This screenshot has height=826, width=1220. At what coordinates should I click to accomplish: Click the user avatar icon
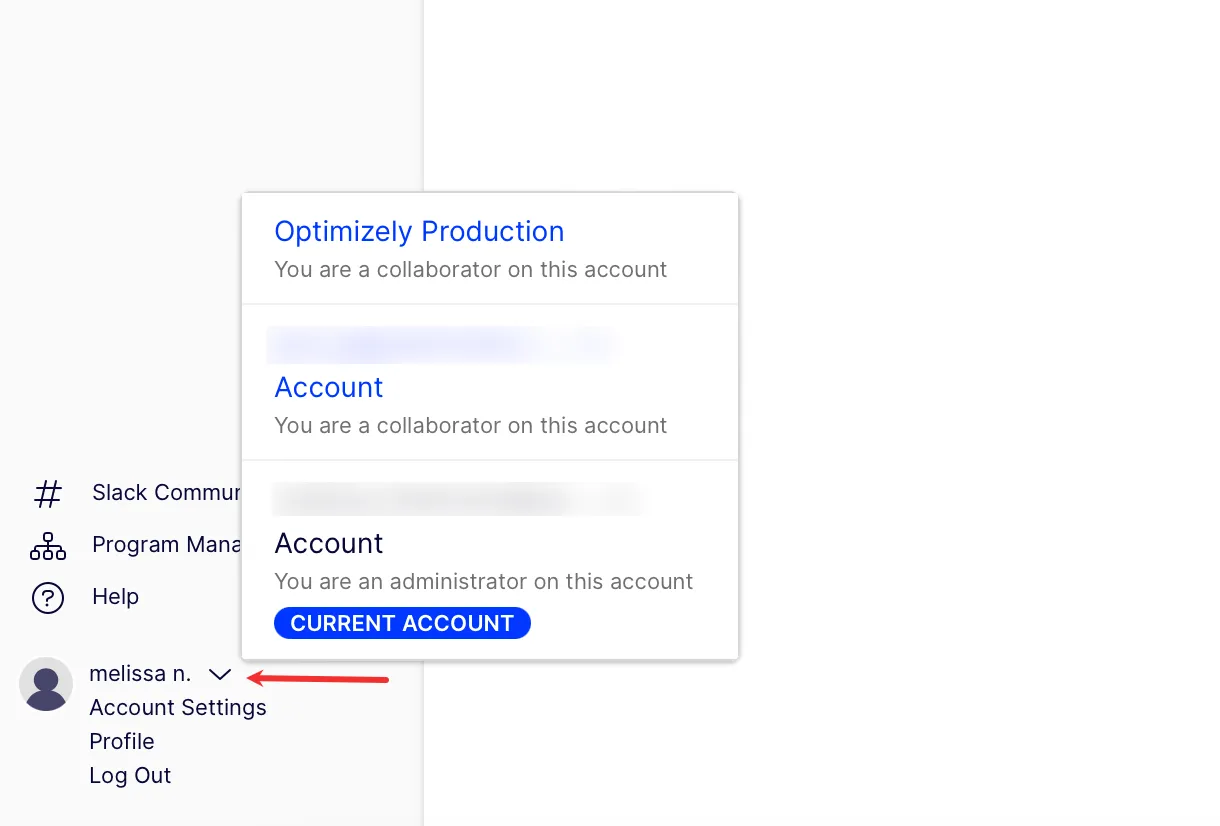46,684
